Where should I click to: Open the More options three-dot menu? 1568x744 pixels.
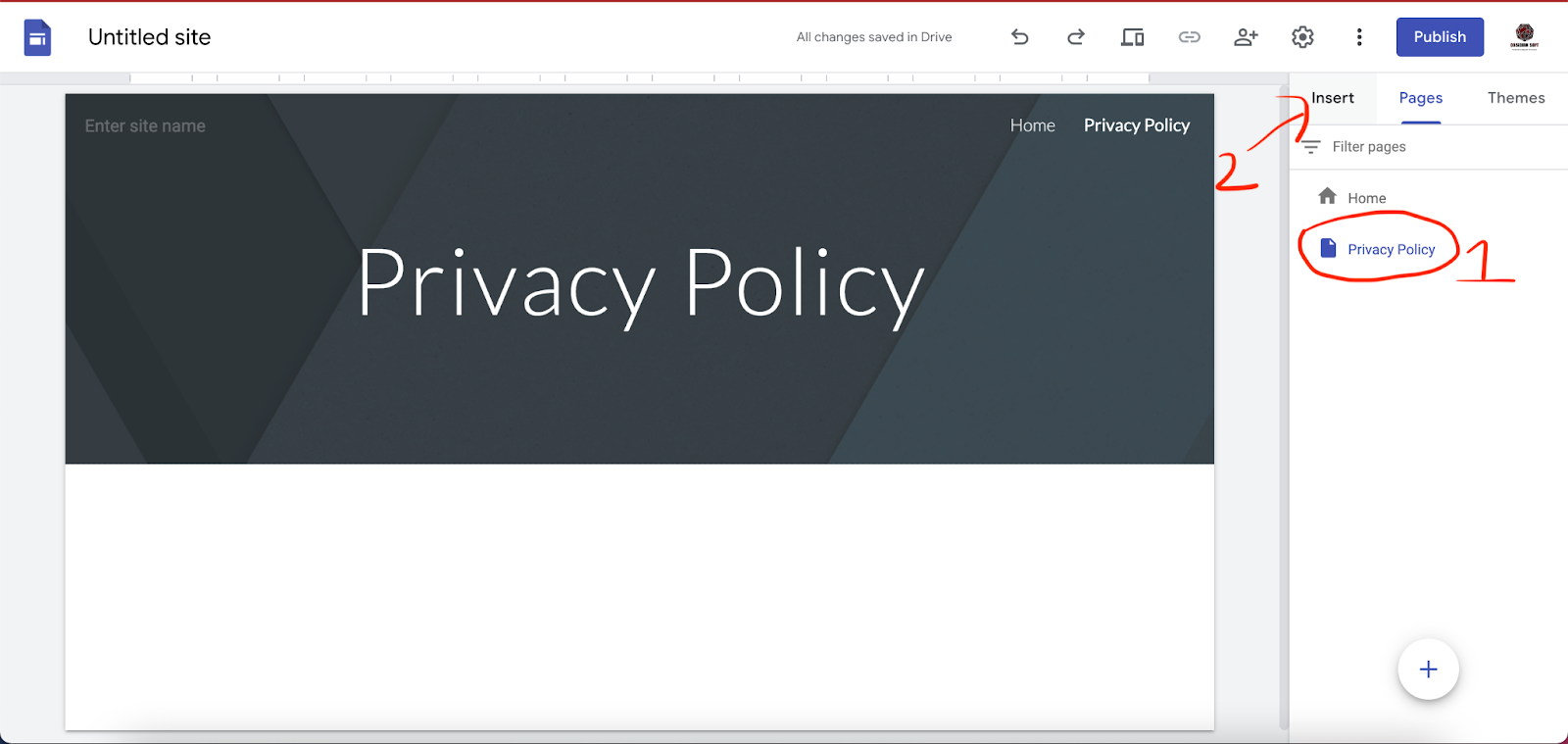click(x=1359, y=37)
